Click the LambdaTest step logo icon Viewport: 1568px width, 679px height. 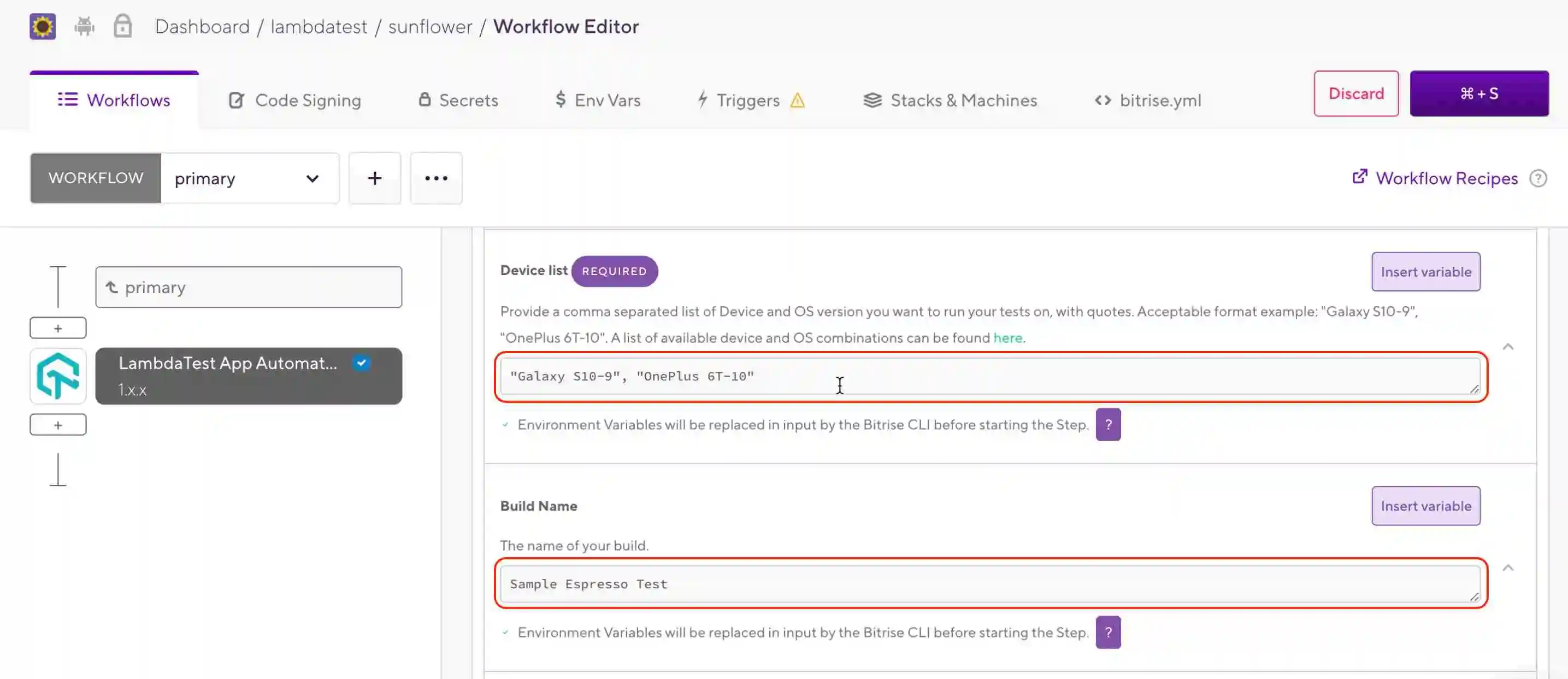(x=58, y=376)
